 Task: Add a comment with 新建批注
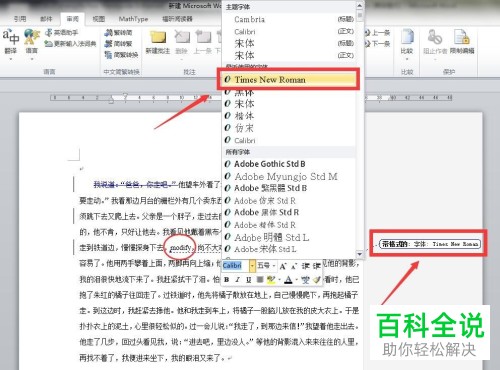[x=158, y=42]
